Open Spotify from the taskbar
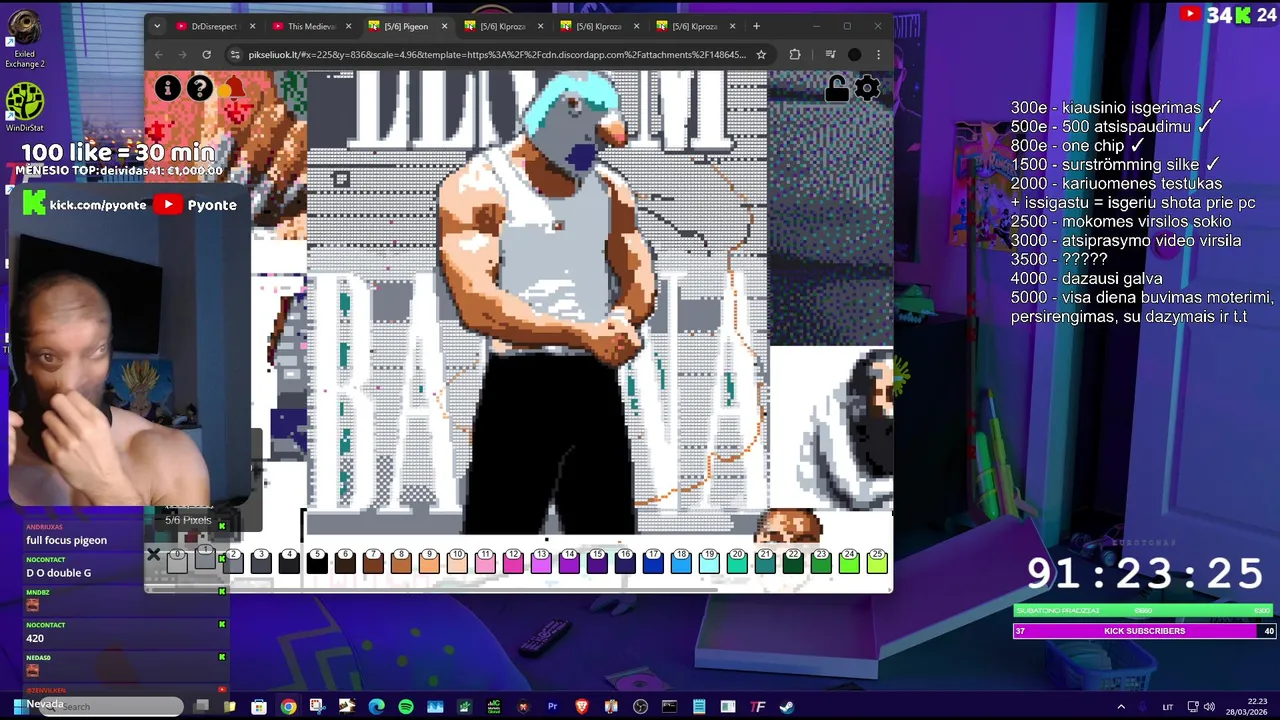The height and width of the screenshot is (720, 1280). [x=406, y=707]
